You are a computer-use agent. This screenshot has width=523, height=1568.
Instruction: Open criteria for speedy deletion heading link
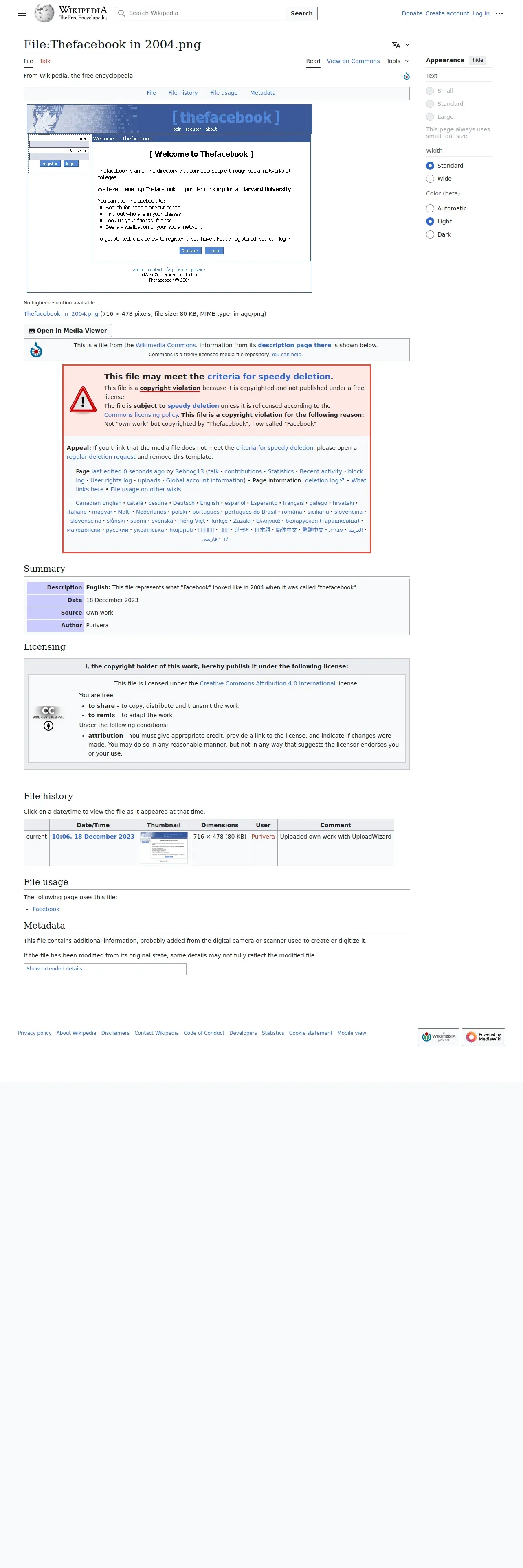point(268,377)
